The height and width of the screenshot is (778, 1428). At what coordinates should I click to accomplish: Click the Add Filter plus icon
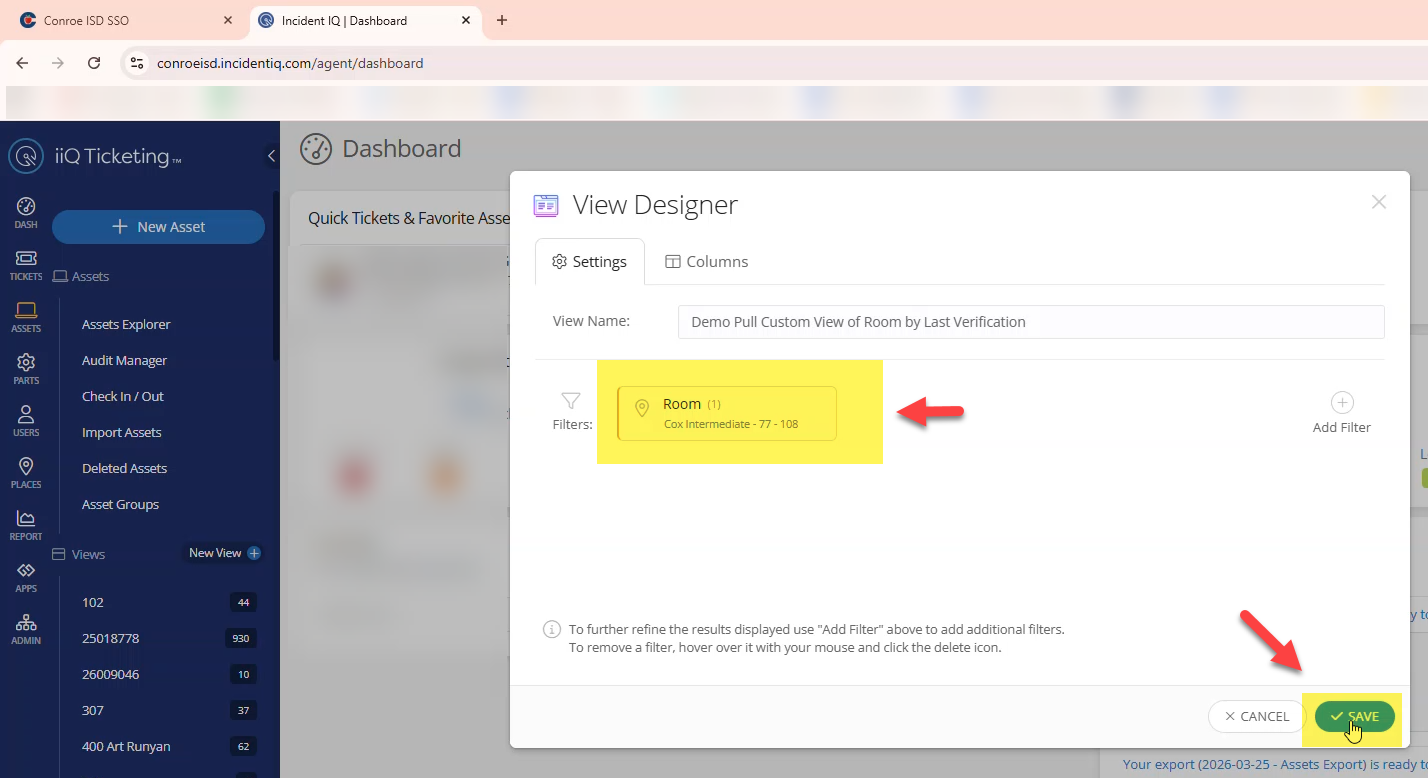[1341, 403]
